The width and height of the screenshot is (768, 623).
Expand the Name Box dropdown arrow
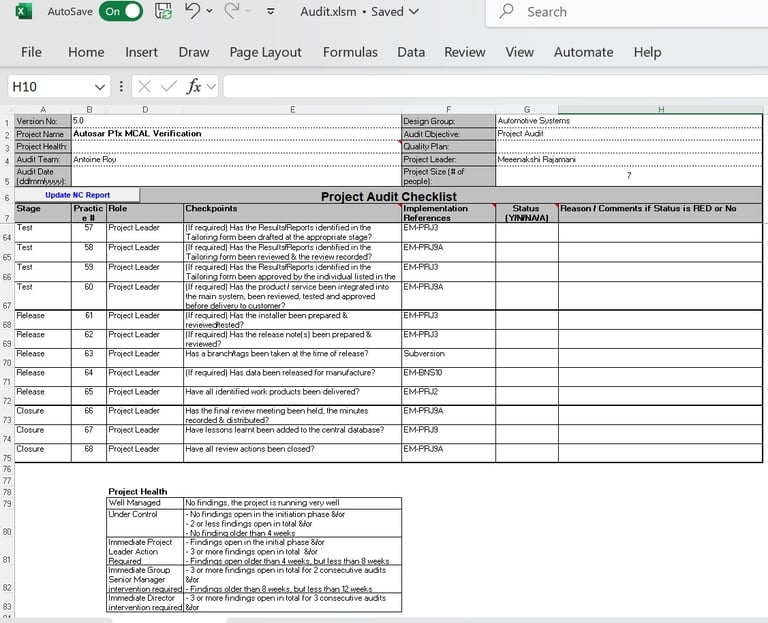100,87
